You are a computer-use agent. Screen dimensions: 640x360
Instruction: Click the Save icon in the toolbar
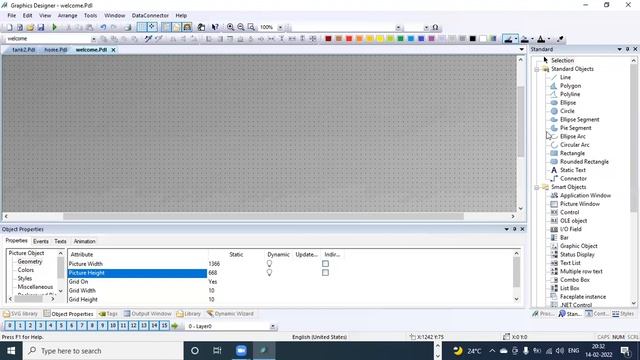41,27
